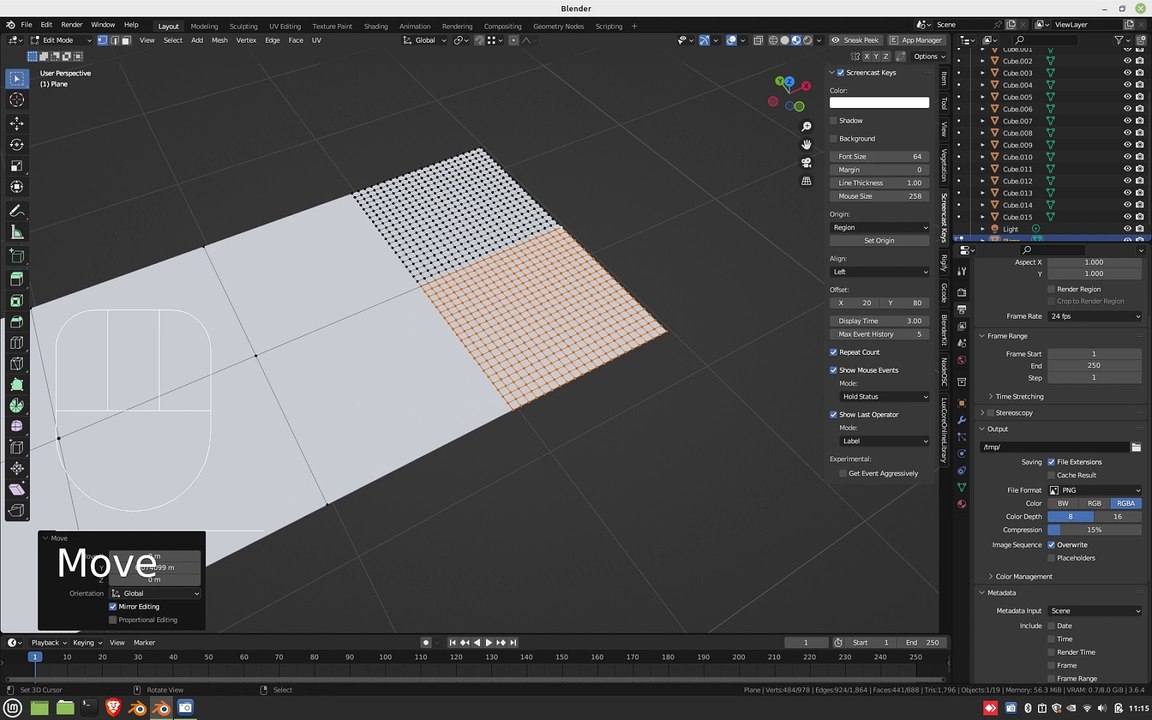
Task: Choose the Move tool in toolbar
Action: tap(17, 123)
